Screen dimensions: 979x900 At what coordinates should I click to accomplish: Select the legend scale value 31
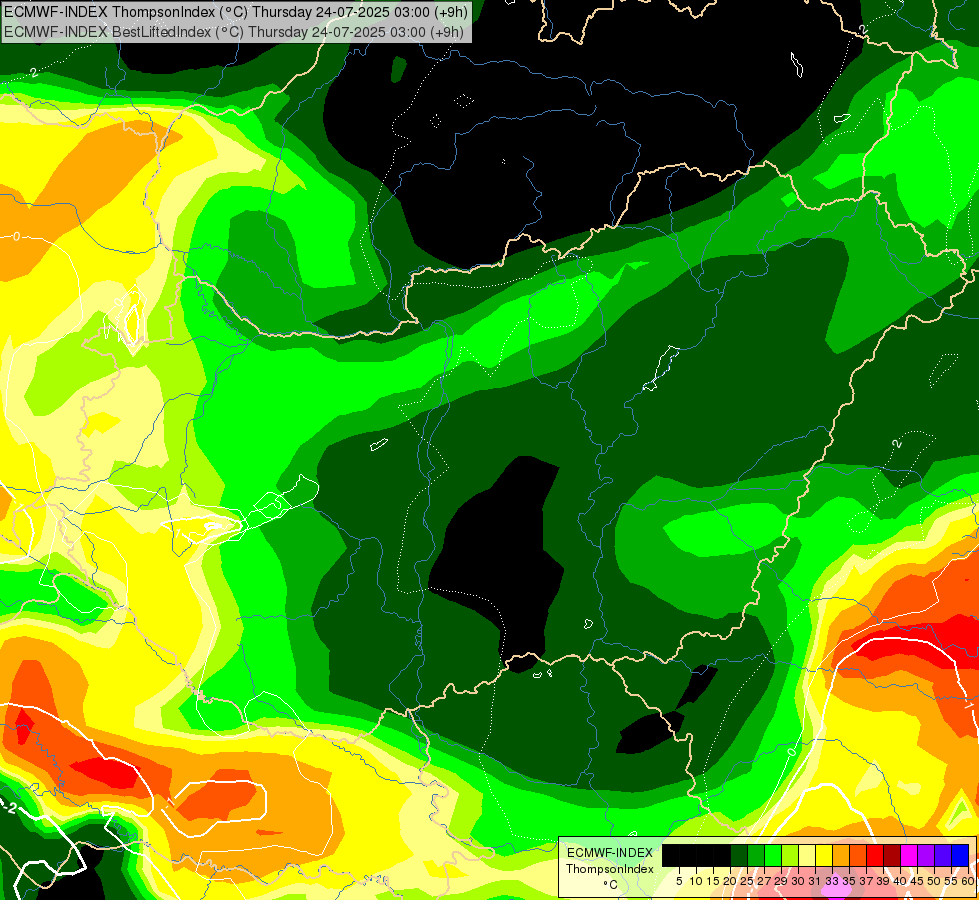click(x=815, y=881)
